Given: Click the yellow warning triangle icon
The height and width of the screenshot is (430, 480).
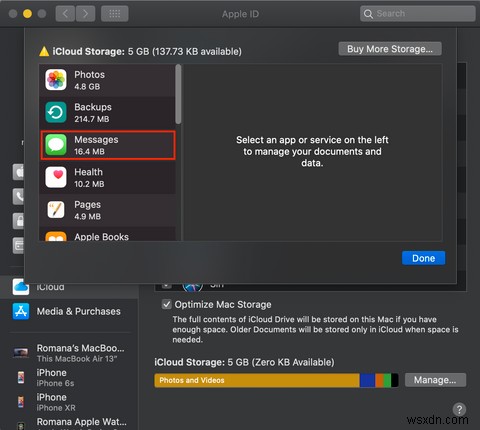Looking at the screenshot, I should click(x=44, y=51).
